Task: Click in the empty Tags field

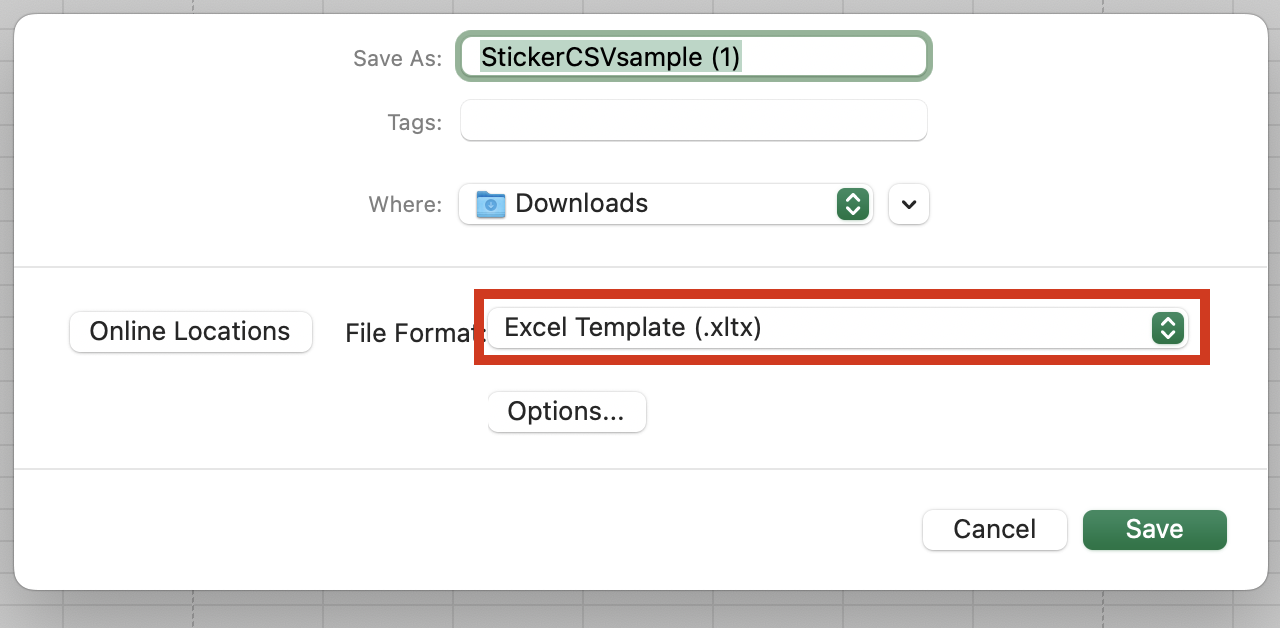Action: pyautogui.click(x=694, y=121)
